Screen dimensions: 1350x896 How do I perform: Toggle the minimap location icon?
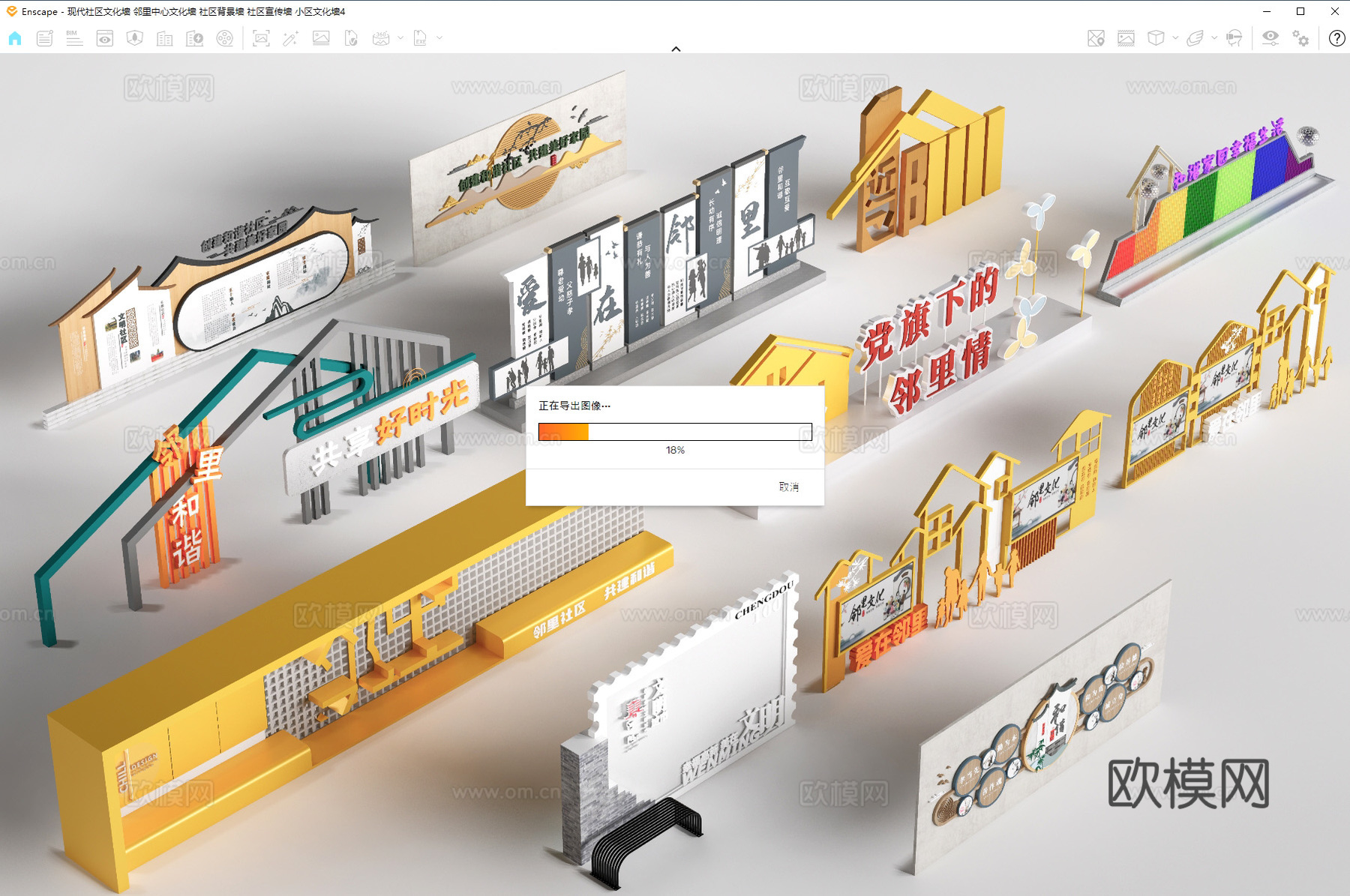[1096, 38]
